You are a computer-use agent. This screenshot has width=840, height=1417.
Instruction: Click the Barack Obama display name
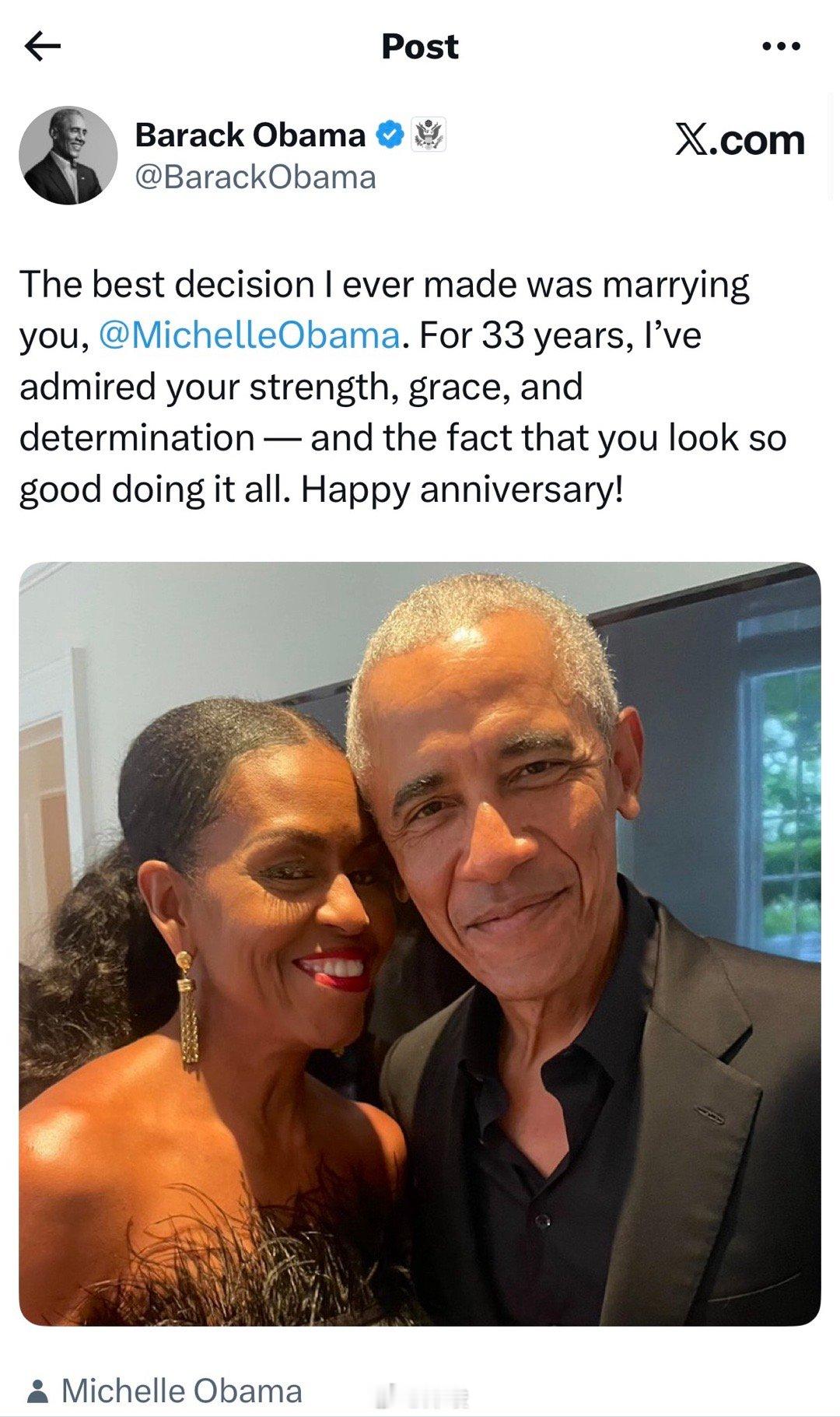click(x=250, y=135)
